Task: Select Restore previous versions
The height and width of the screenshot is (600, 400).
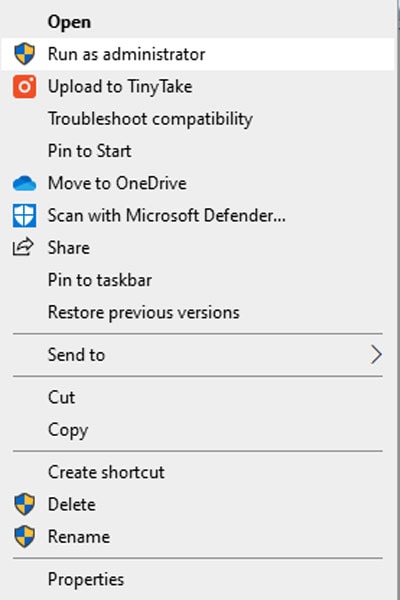Action: click(198, 312)
